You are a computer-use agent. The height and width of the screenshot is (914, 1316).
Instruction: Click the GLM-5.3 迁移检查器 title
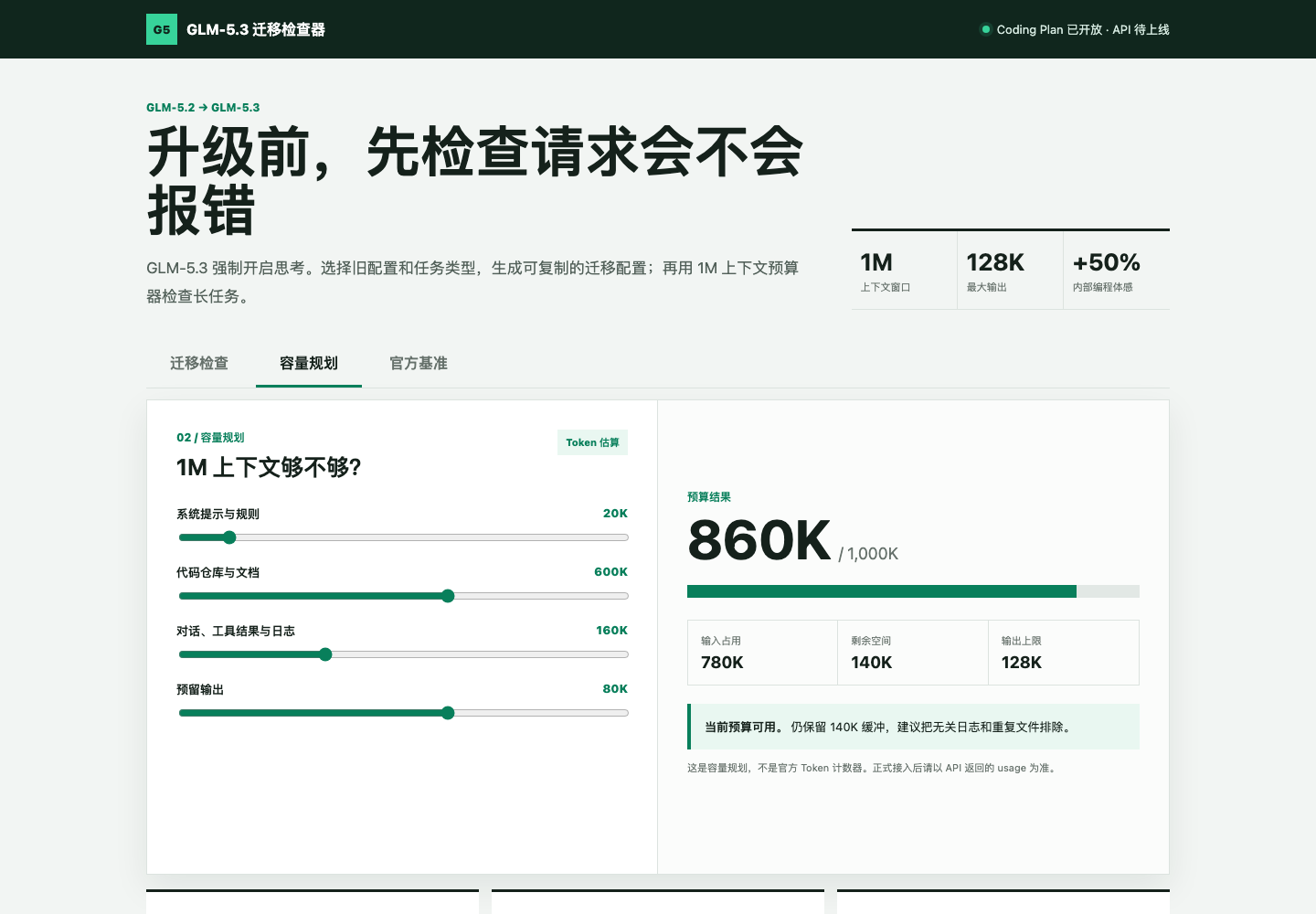[256, 29]
